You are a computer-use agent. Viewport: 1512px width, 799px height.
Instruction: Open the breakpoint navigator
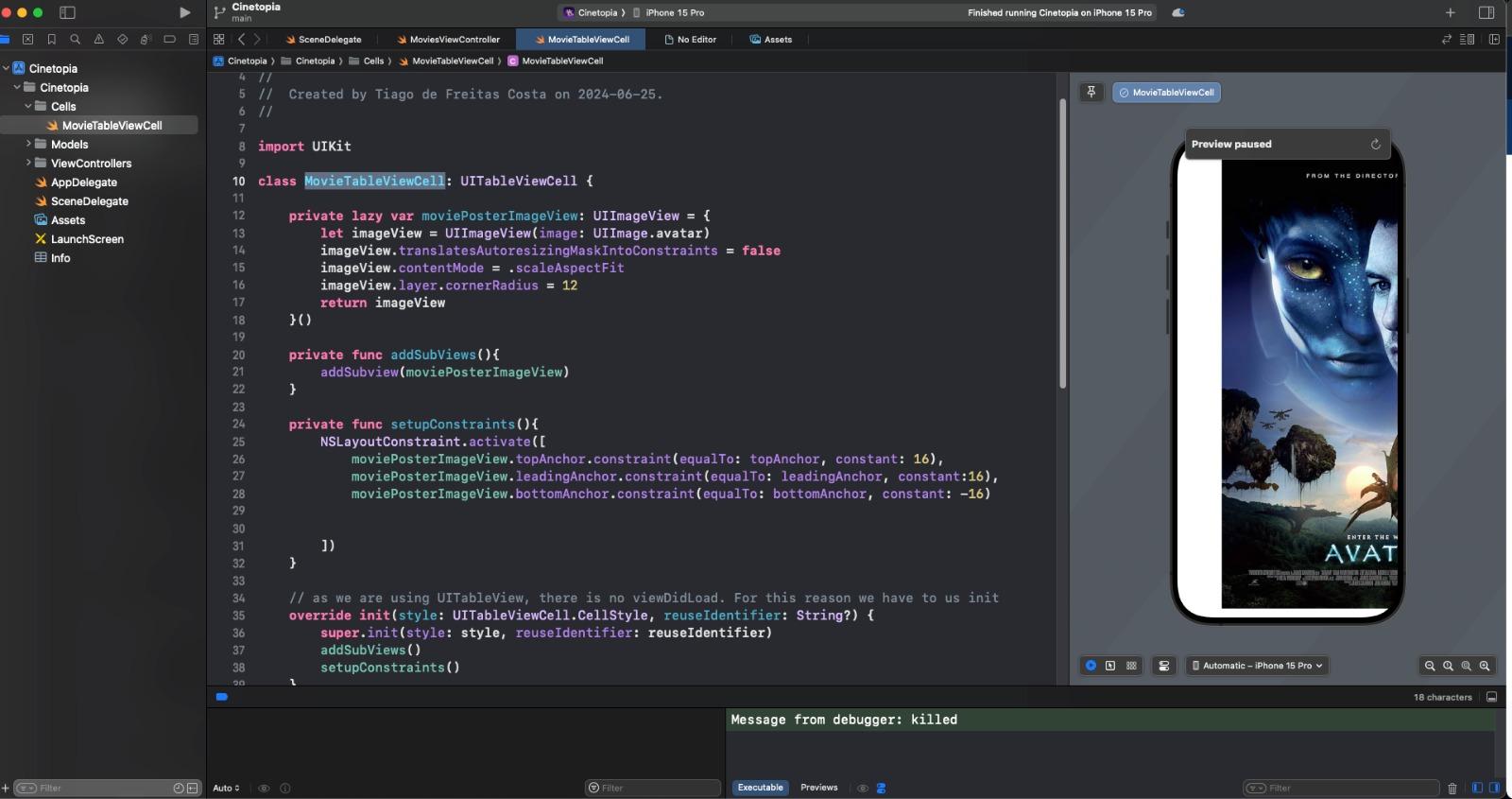(170, 39)
